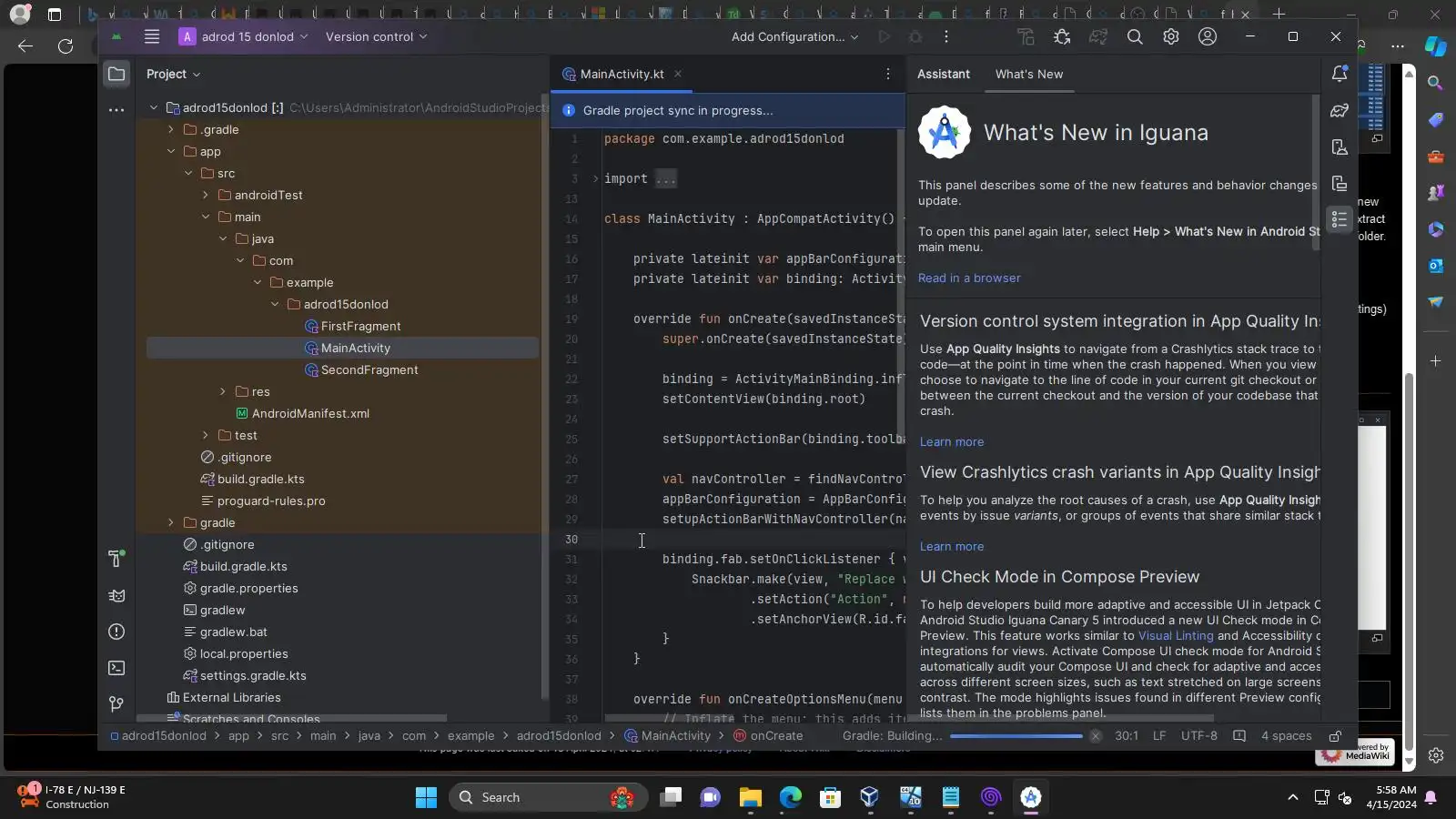This screenshot has width=1456, height=819.
Task: Open the Add Configuration dropdown
Action: tap(794, 36)
